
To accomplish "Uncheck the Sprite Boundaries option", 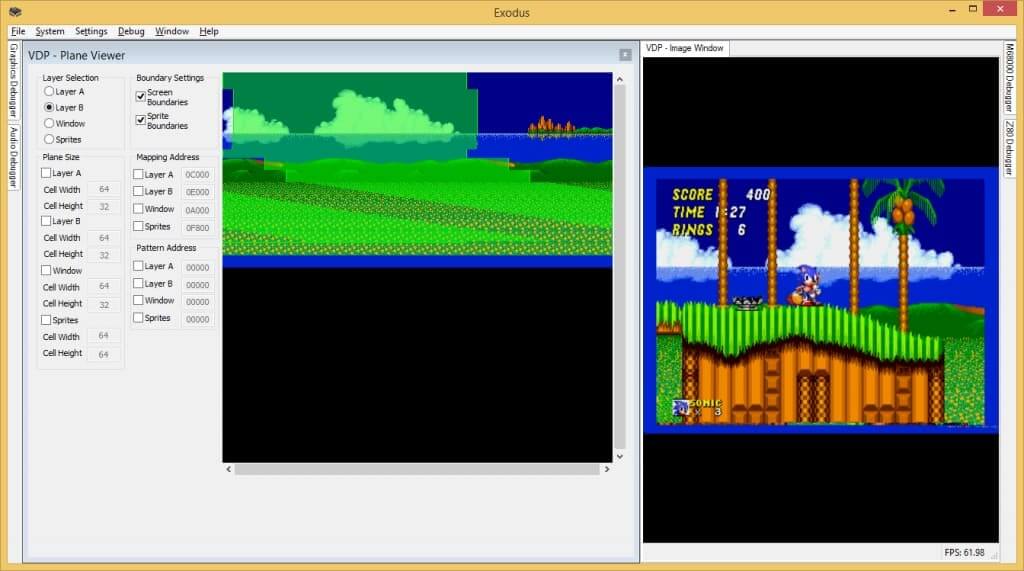I will [x=140, y=120].
